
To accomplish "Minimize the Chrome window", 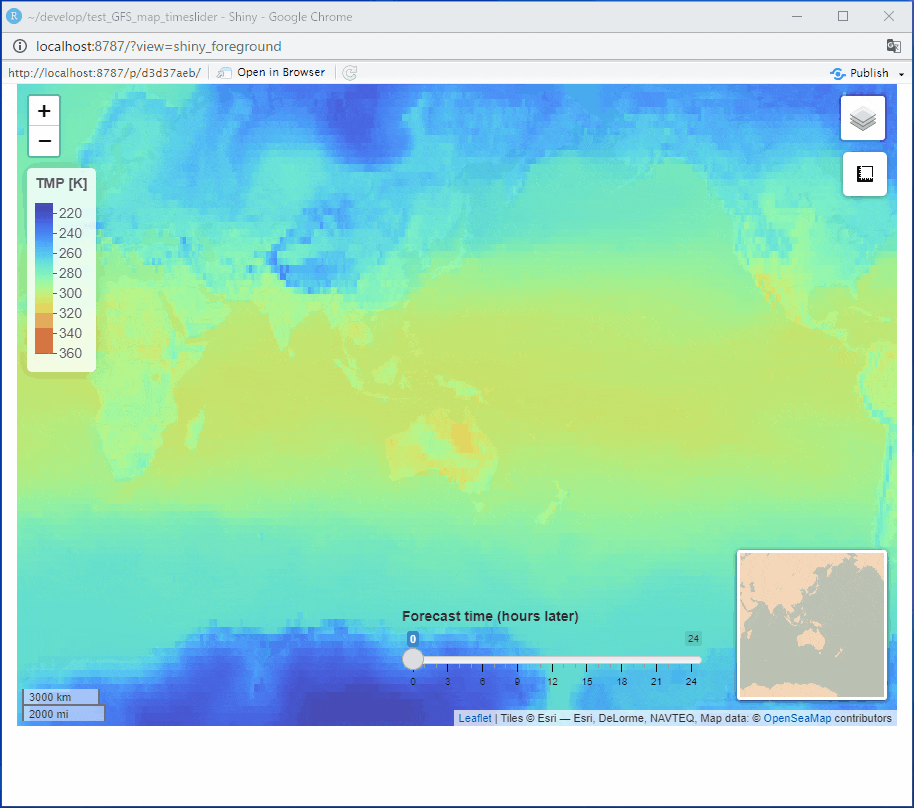I will 797,16.
